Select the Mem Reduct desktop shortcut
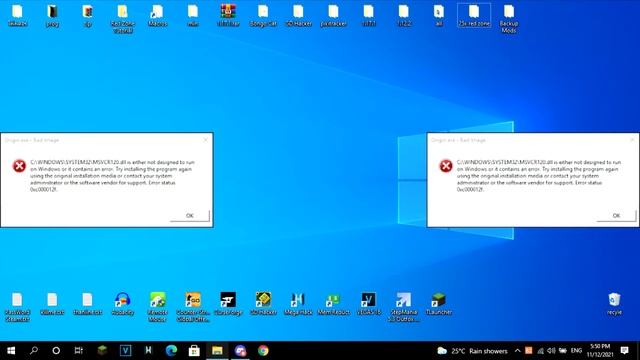Image resolution: width=640 pixels, height=360 pixels. point(333,304)
